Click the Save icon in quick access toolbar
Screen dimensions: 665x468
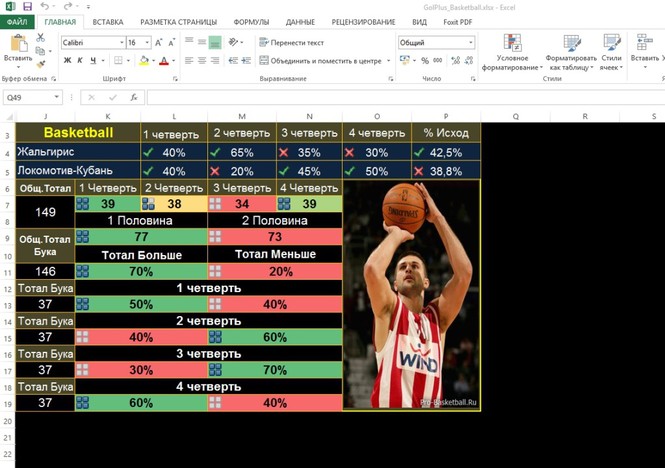pyautogui.click(x=28, y=6)
